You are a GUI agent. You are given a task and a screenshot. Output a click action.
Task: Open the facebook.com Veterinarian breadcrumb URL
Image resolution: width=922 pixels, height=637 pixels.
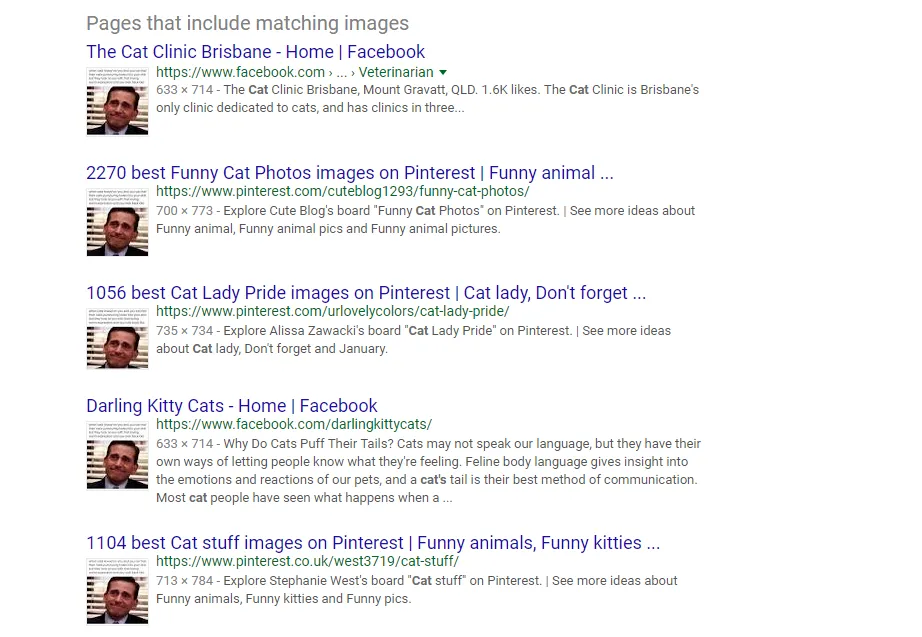[x=295, y=72]
